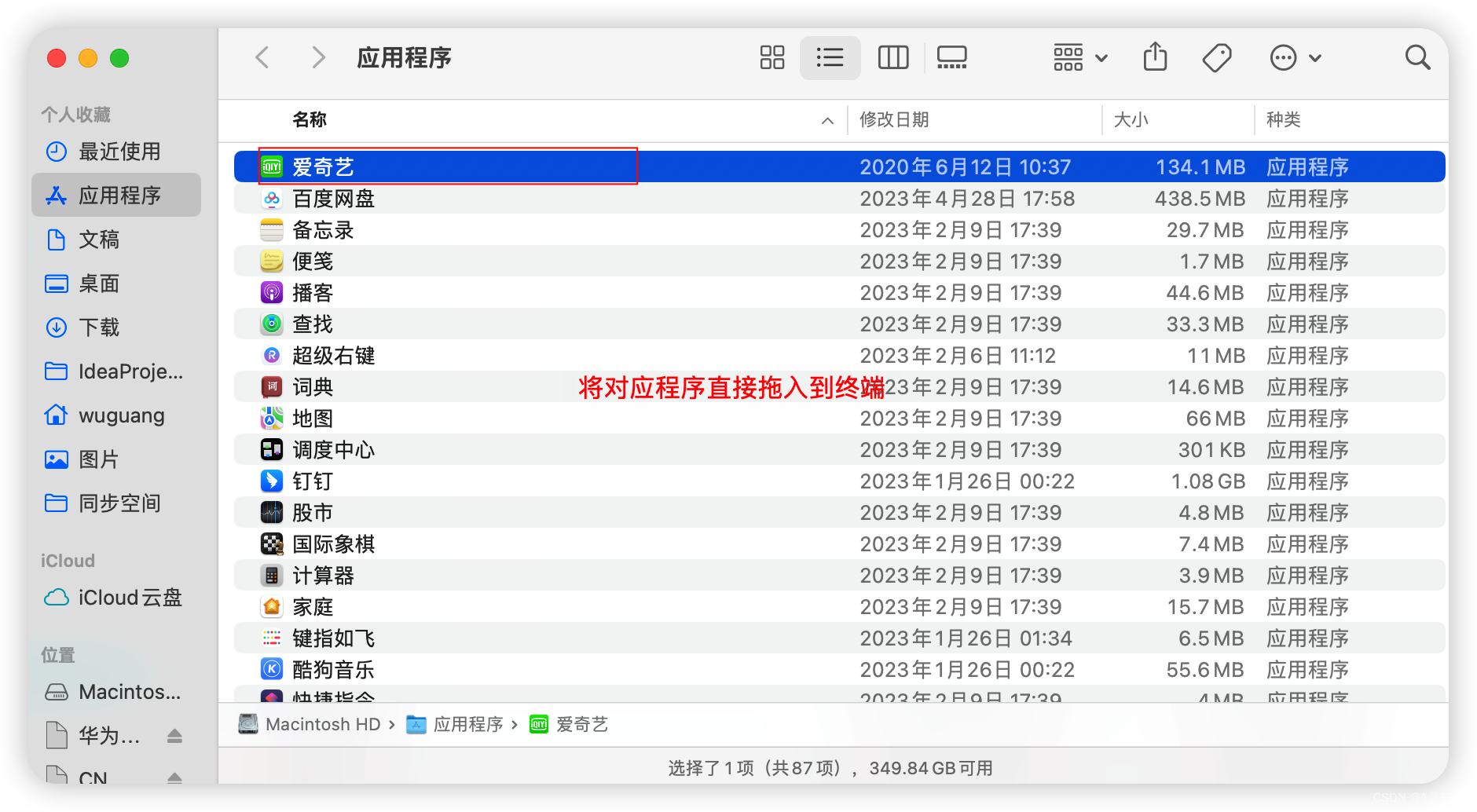This screenshot has width=1477, height=812.
Task: Open iCloud云盘 in the sidebar
Action: click(x=116, y=598)
